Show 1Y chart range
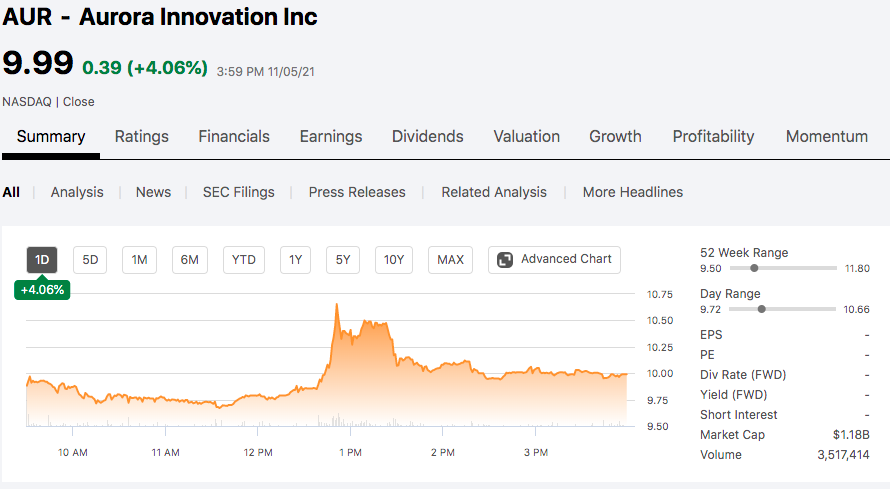The width and height of the screenshot is (890, 489). click(295, 260)
